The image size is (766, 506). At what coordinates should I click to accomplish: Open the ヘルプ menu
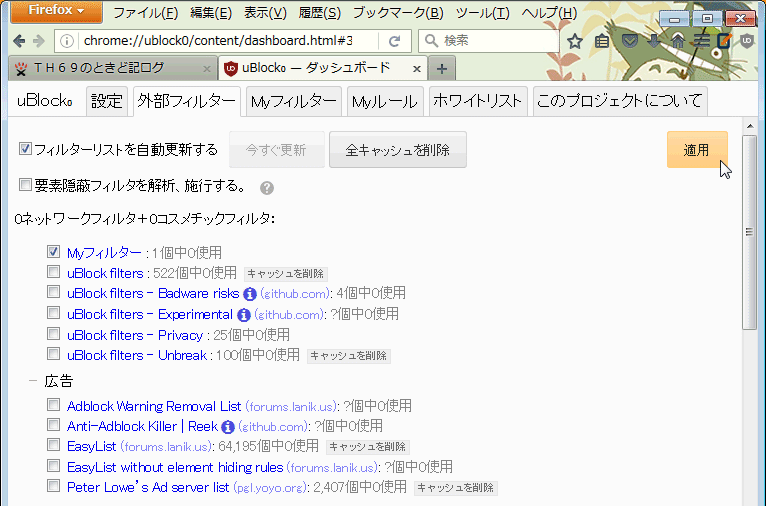click(x=549, y=13)
